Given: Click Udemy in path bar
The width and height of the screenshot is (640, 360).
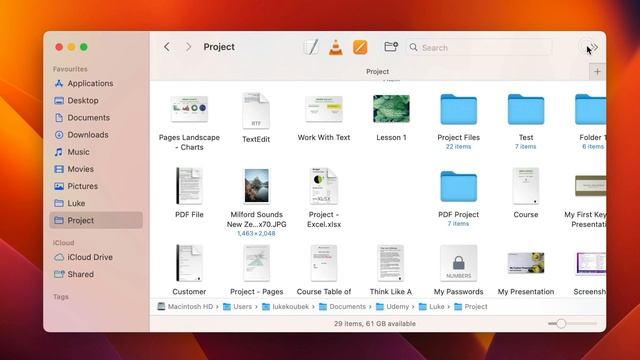Looking at the screenshot, I should click(x=392, y=307).
